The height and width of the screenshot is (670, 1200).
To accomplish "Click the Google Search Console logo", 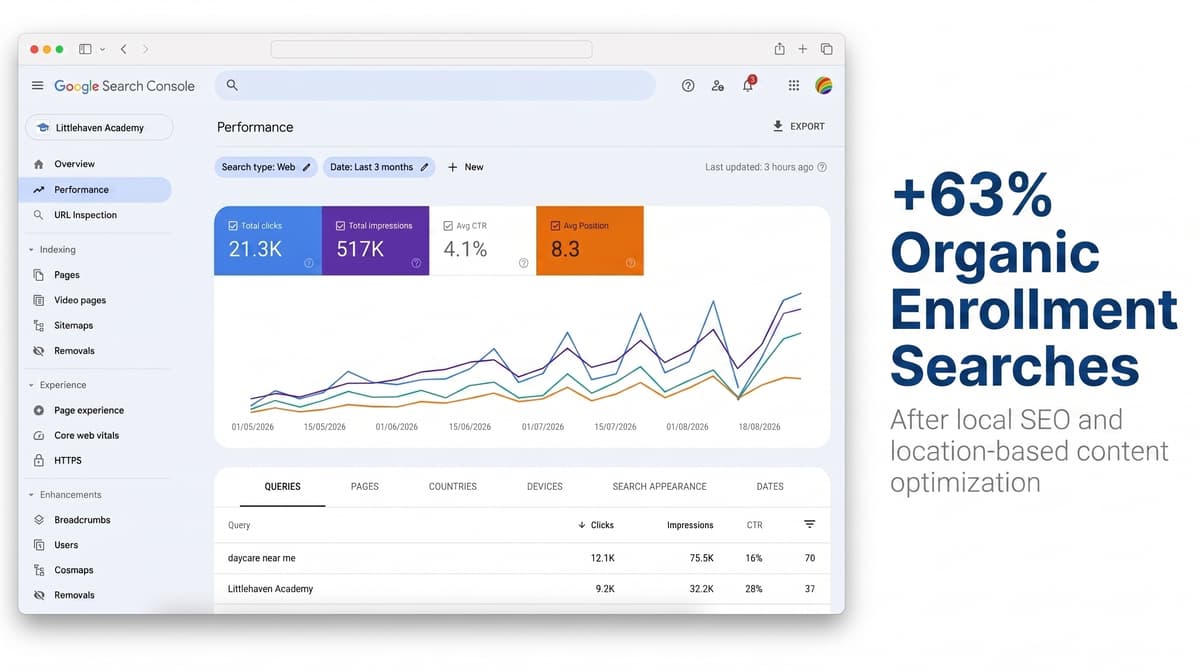I will tap(125, 86).
